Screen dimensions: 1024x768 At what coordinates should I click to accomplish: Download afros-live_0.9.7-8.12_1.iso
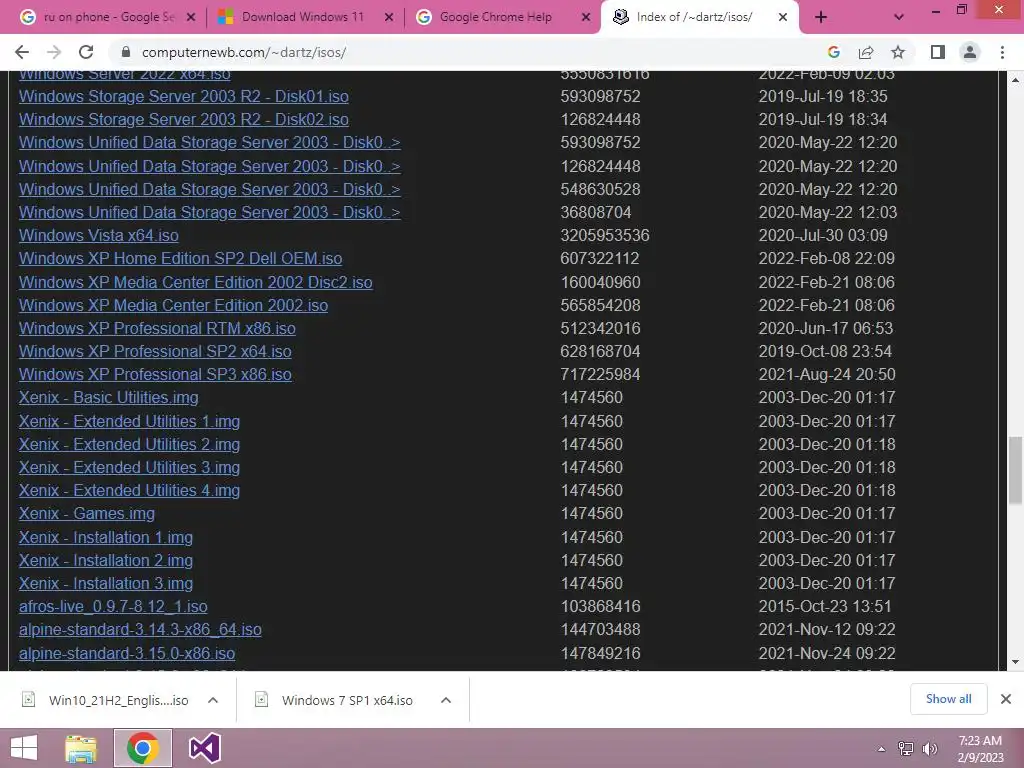113,607
